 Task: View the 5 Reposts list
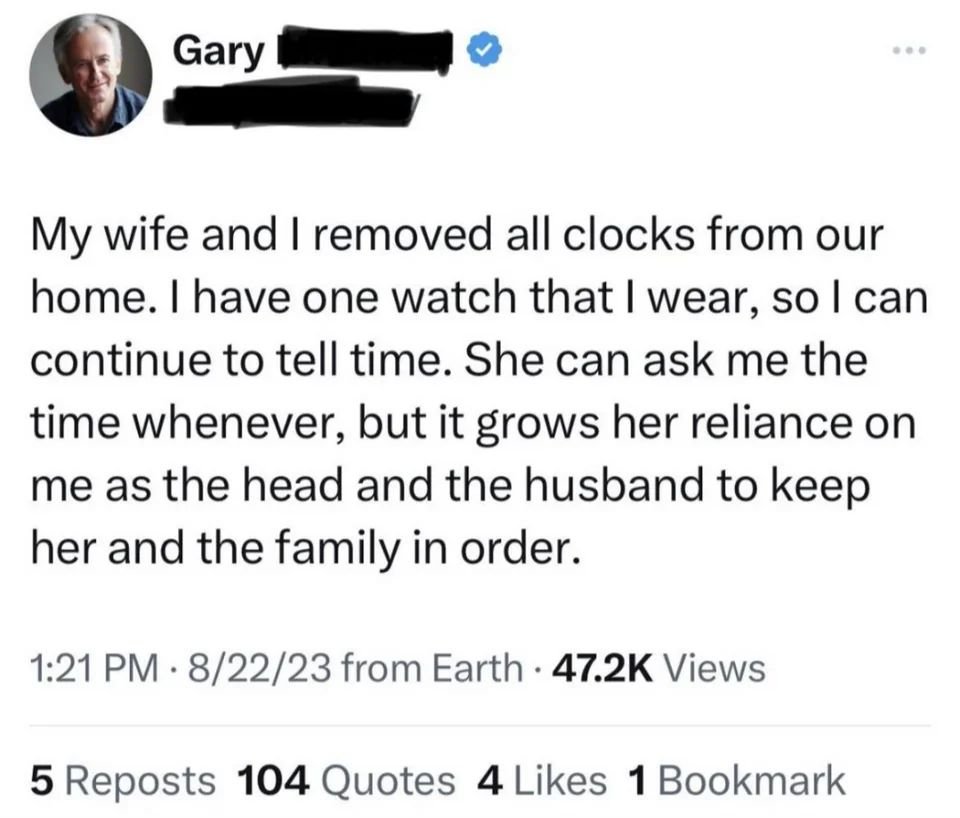coord(123,781)
